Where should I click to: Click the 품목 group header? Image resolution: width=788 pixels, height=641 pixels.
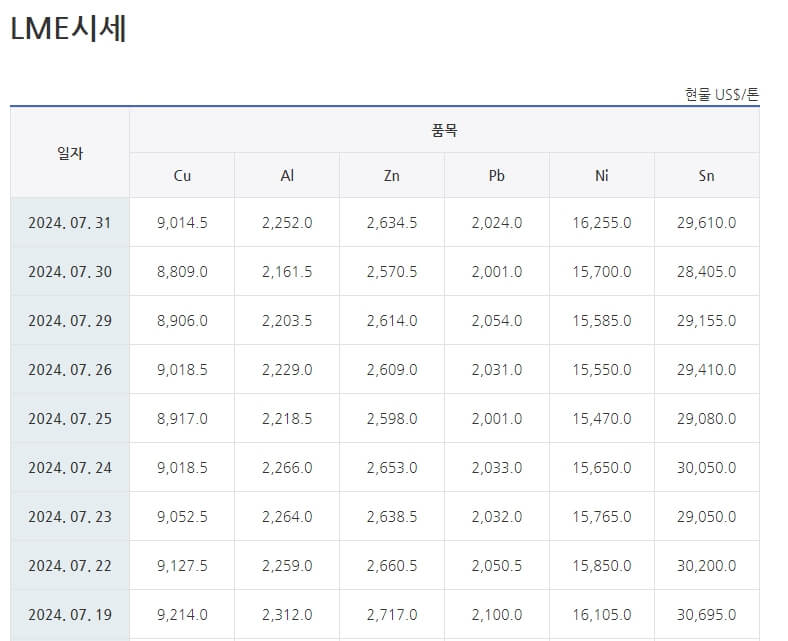click(444, 131)
